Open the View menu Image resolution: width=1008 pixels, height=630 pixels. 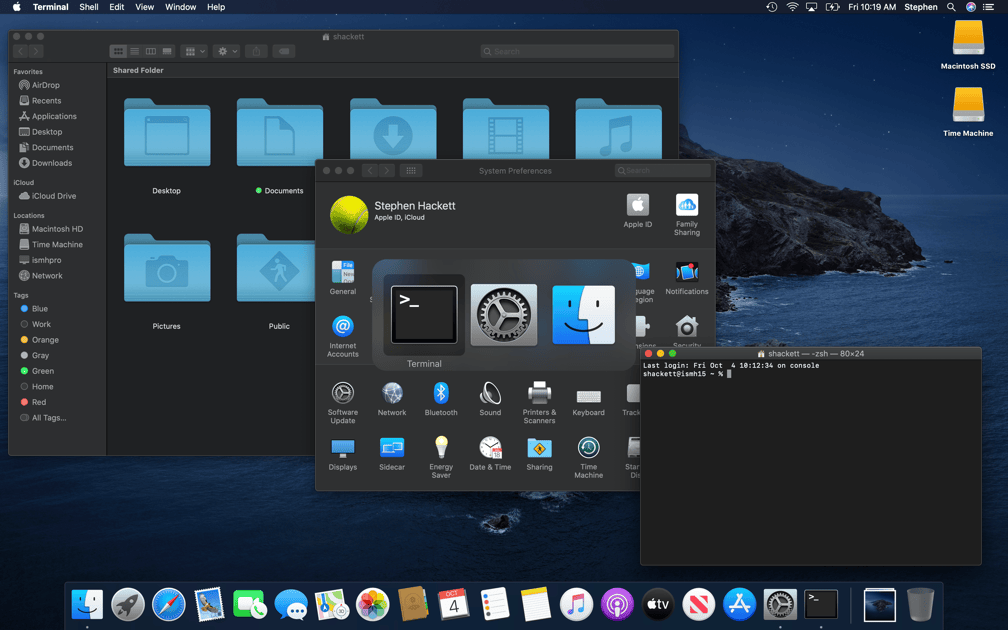click(x=145, y=7)
